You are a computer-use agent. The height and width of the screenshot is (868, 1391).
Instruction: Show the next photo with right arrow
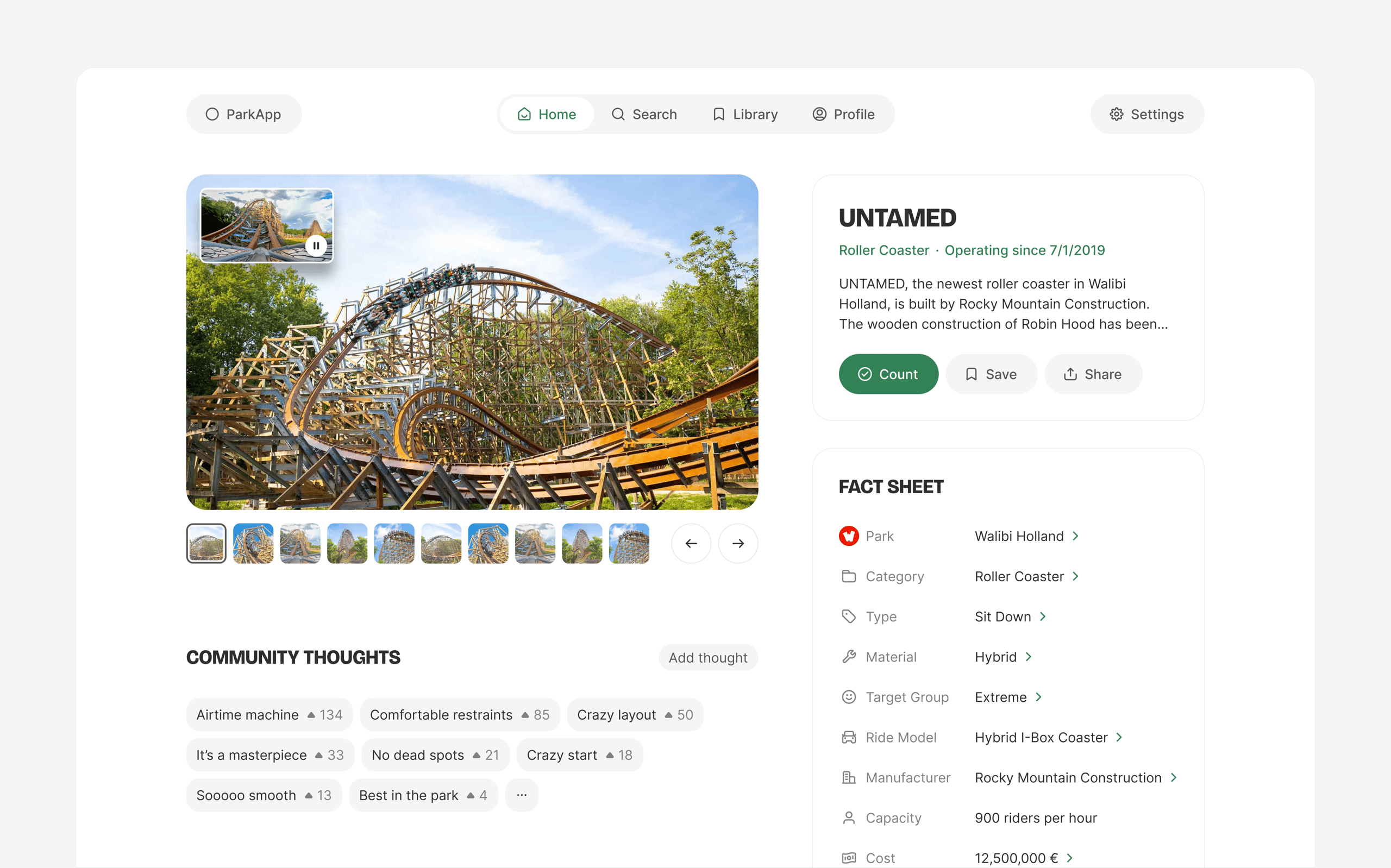click(x=738, y=543)
